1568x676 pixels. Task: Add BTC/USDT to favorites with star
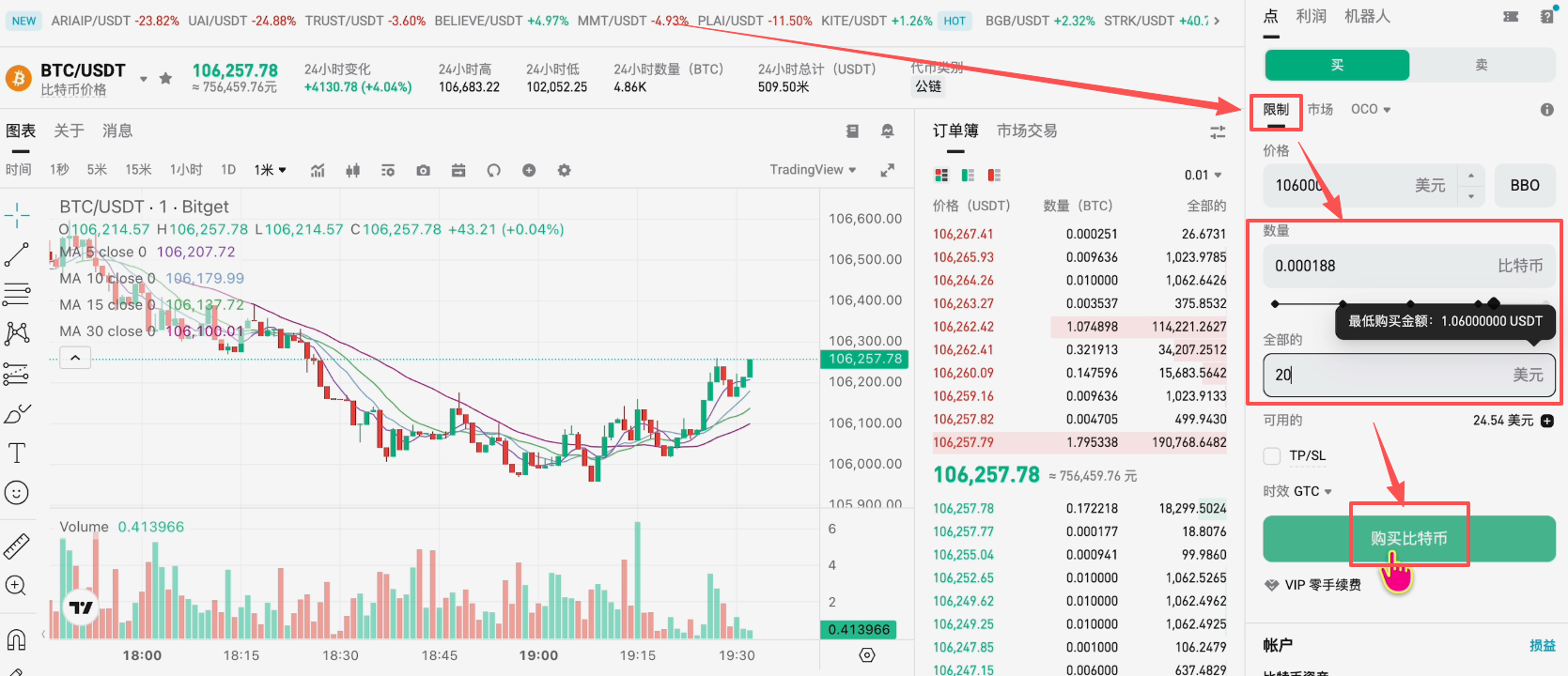(x=165, y=78)
